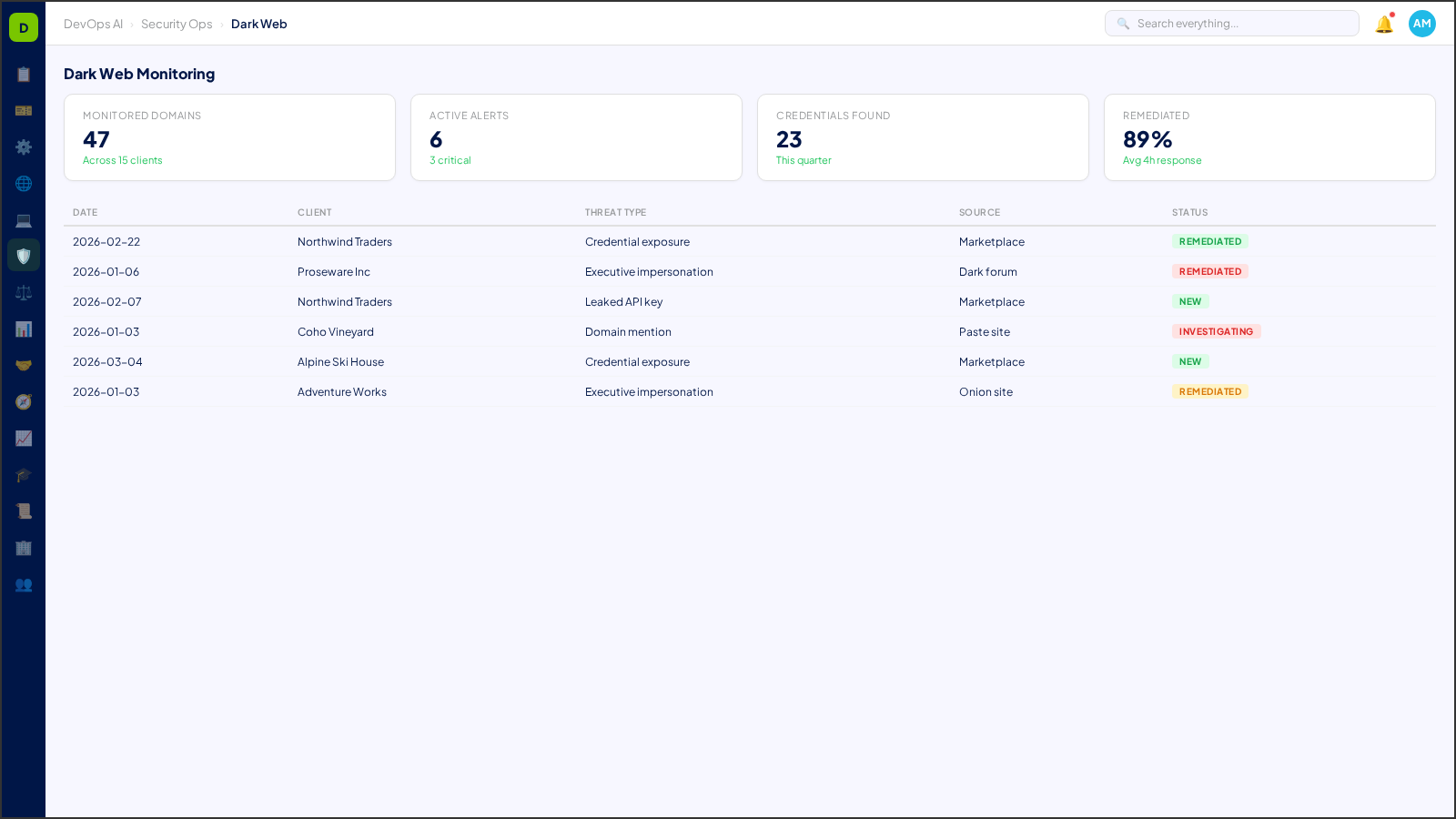The height and width of the screenshot is (819, 1456).
Task: Open the handshake partnerships section
Action: click(x=24, y=365)
